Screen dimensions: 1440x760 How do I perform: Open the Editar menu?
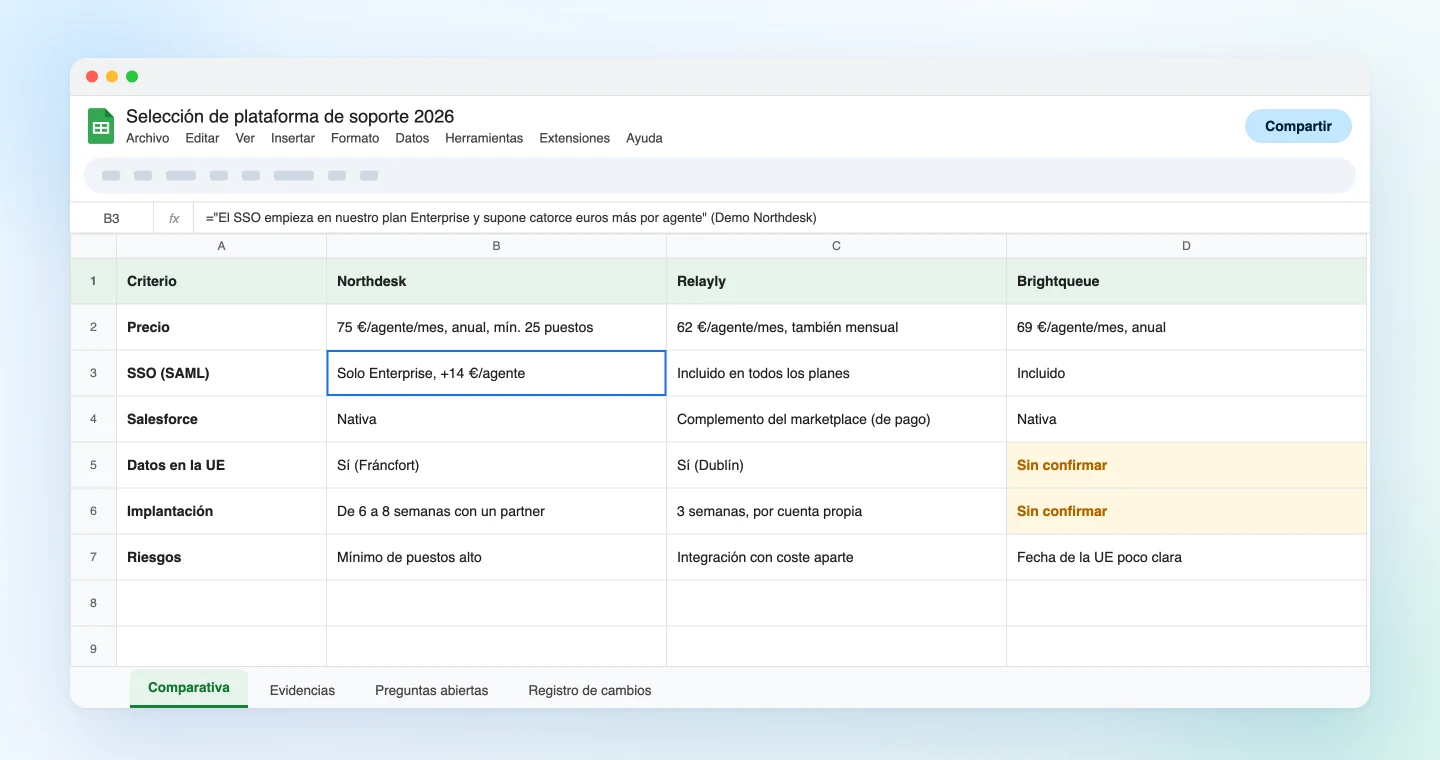[202, 138]
